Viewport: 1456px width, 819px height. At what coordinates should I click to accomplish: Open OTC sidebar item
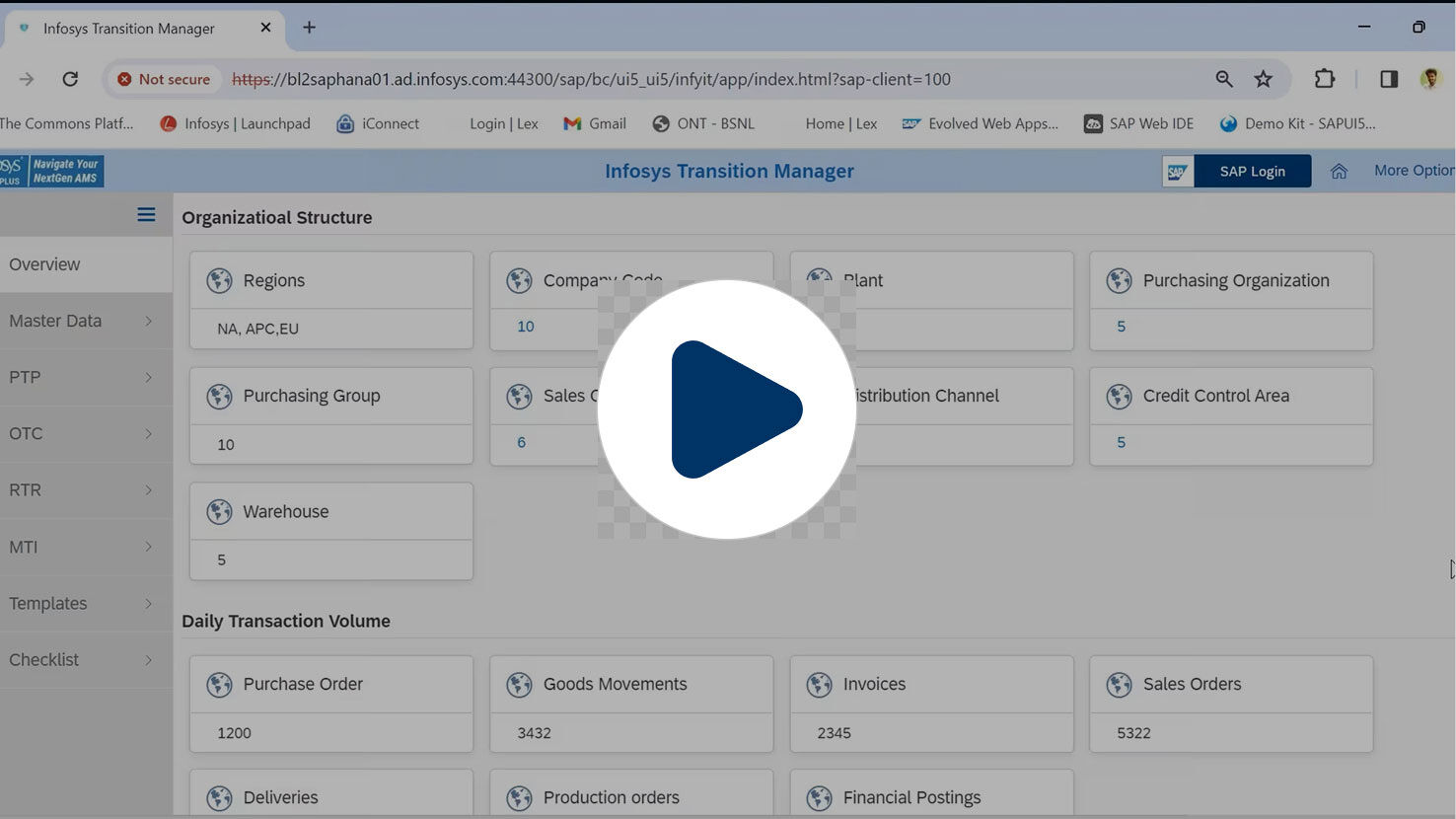coord(86,433)
